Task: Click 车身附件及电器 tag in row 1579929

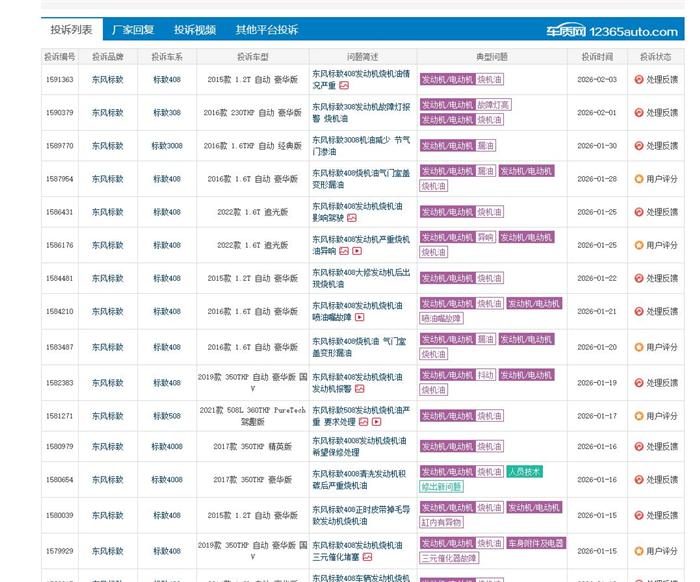Action: (x=536, y=543)
